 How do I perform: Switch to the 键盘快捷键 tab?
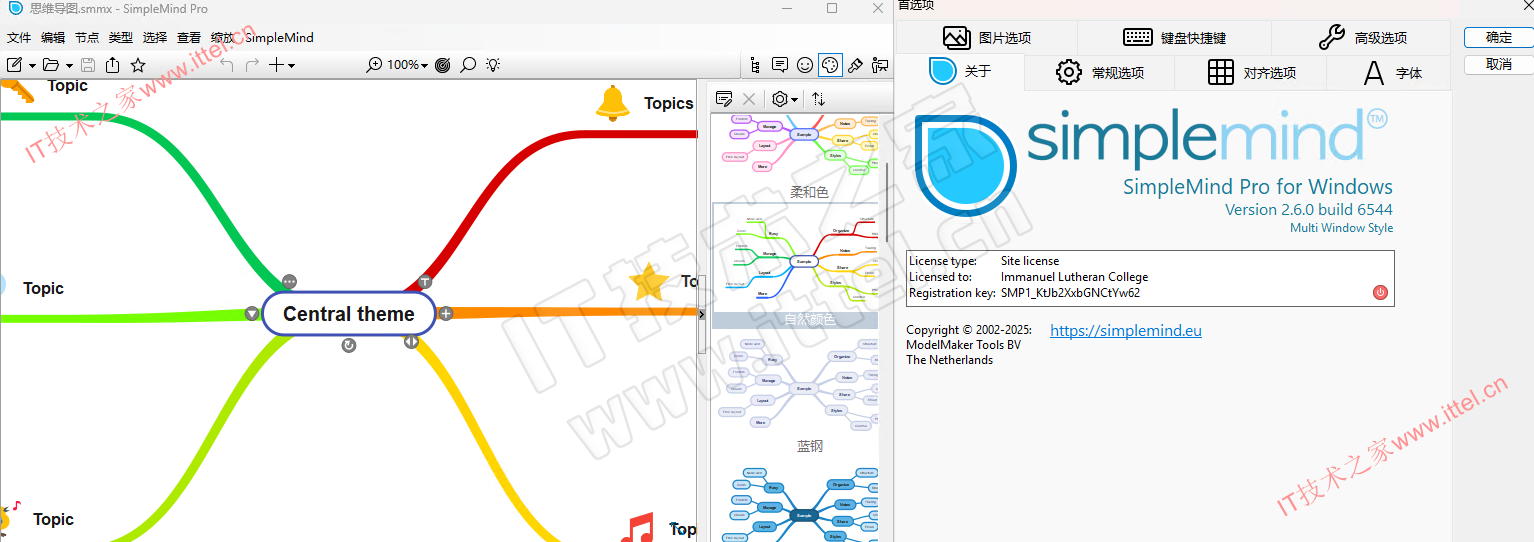1174,38
